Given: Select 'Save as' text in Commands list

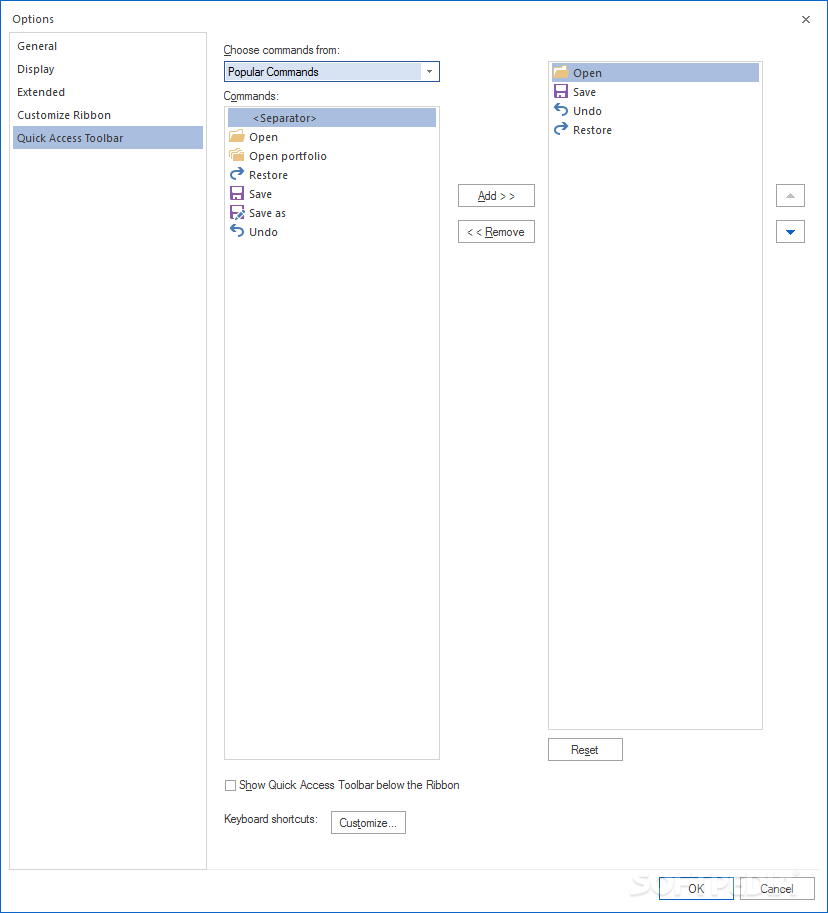Looking at the screenshot, I should point(267,213).
